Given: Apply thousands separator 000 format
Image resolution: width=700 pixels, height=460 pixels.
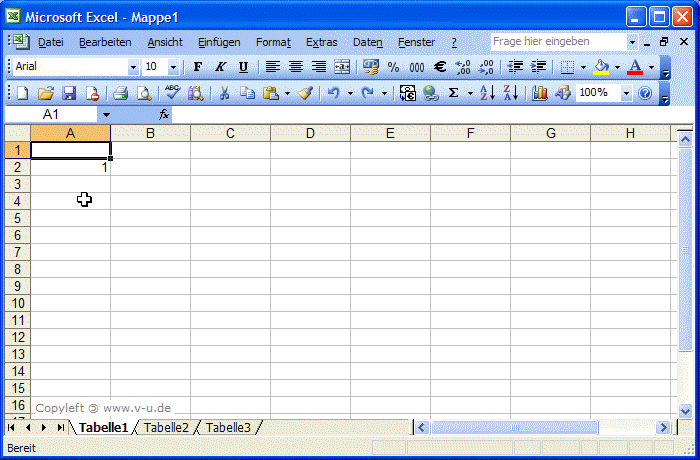Looking at the screenshot, I should point(417,67).
